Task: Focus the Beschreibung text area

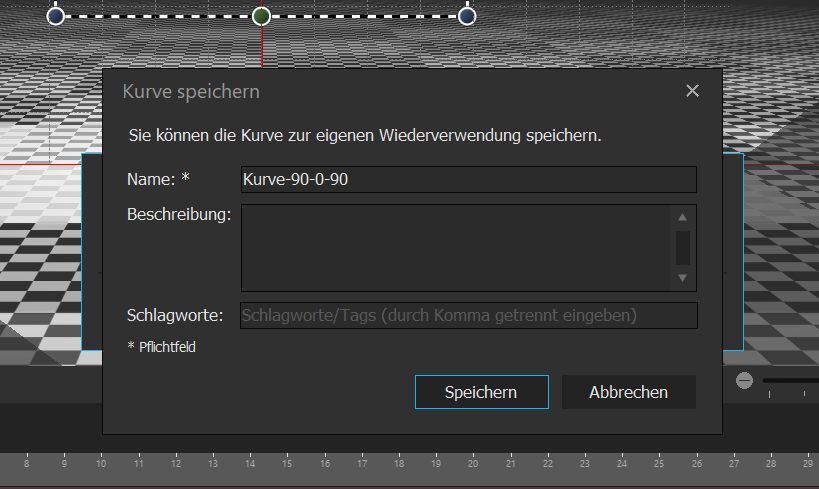Action: [x=455, y=247]
